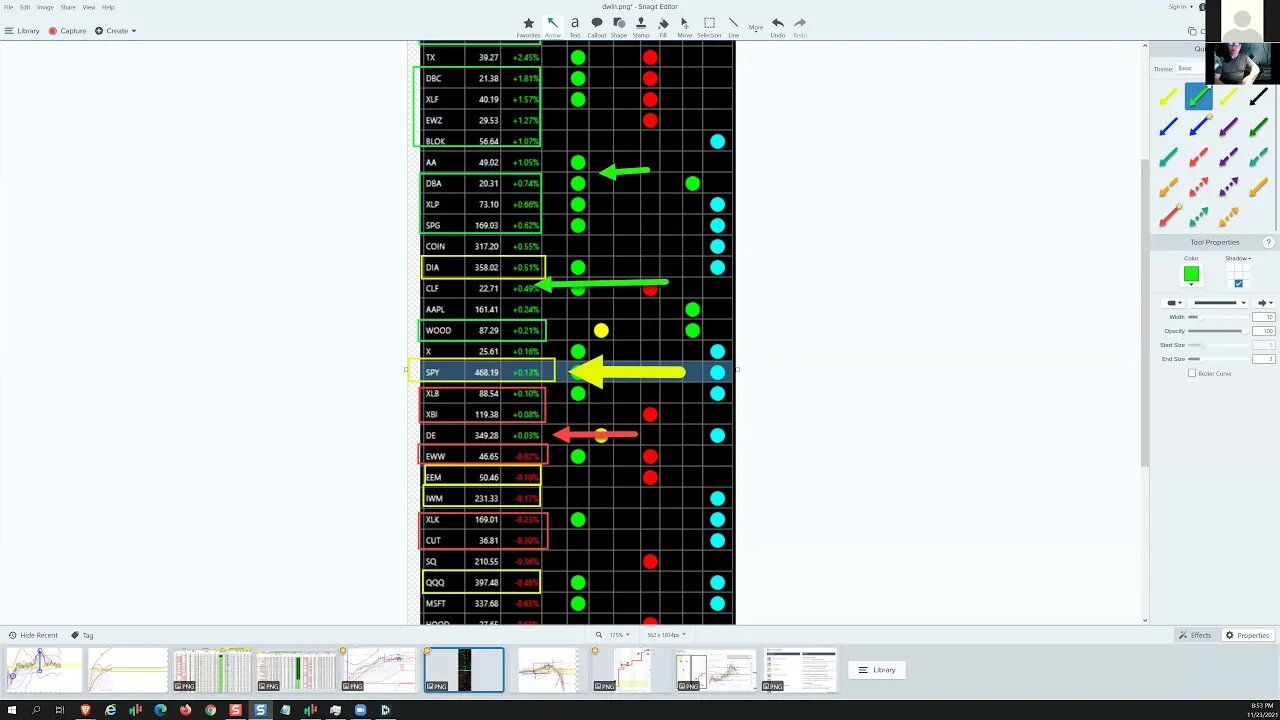Enable the Bezier Curve checkbox
This screenshot has width=1280, height=720.
tap(1192, 373)
